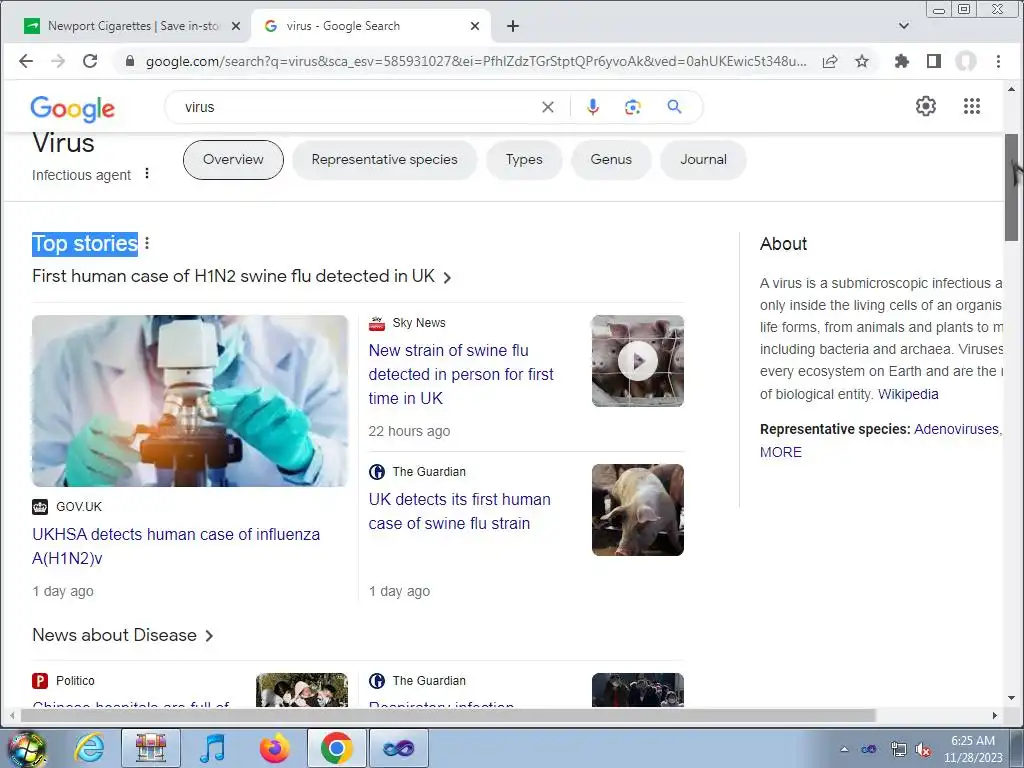Click the muted volume tray icon
Image resolution: width=1024 pixels, height=768 pixels.
pyautogui.click(x=922, y=750)
